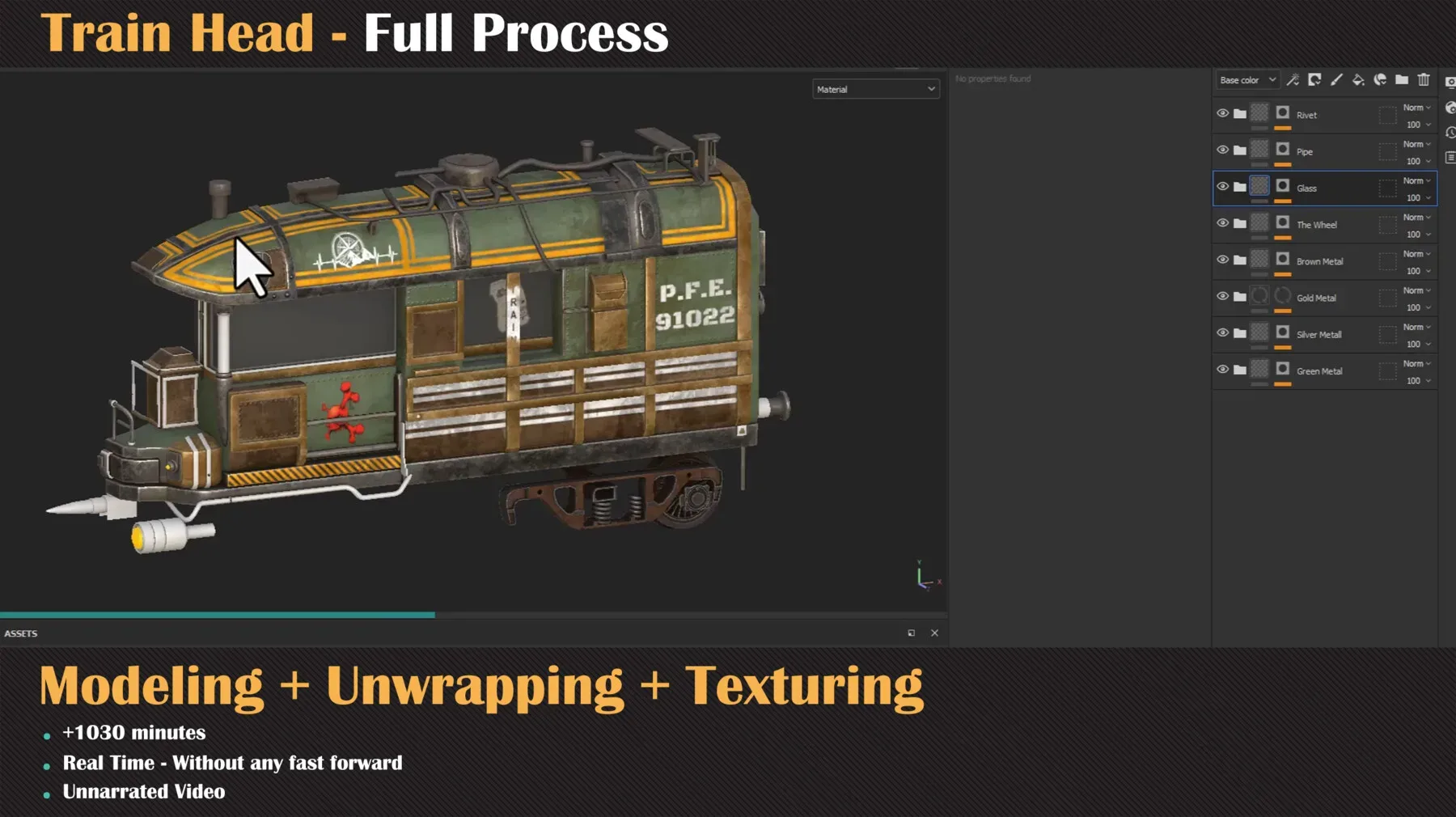Viewport: 1456px width, 817px height.
Task: Change the Glass layer blend mode from Norm
Action: [1415, 180]
